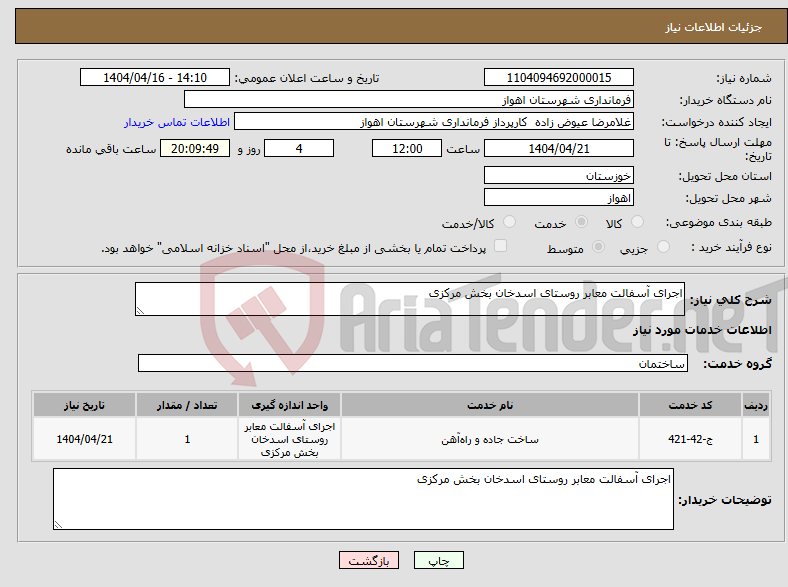Click the ساعت باقی مانده label
788x587 pixels.
pyautogui.click(x=111, y=149)
